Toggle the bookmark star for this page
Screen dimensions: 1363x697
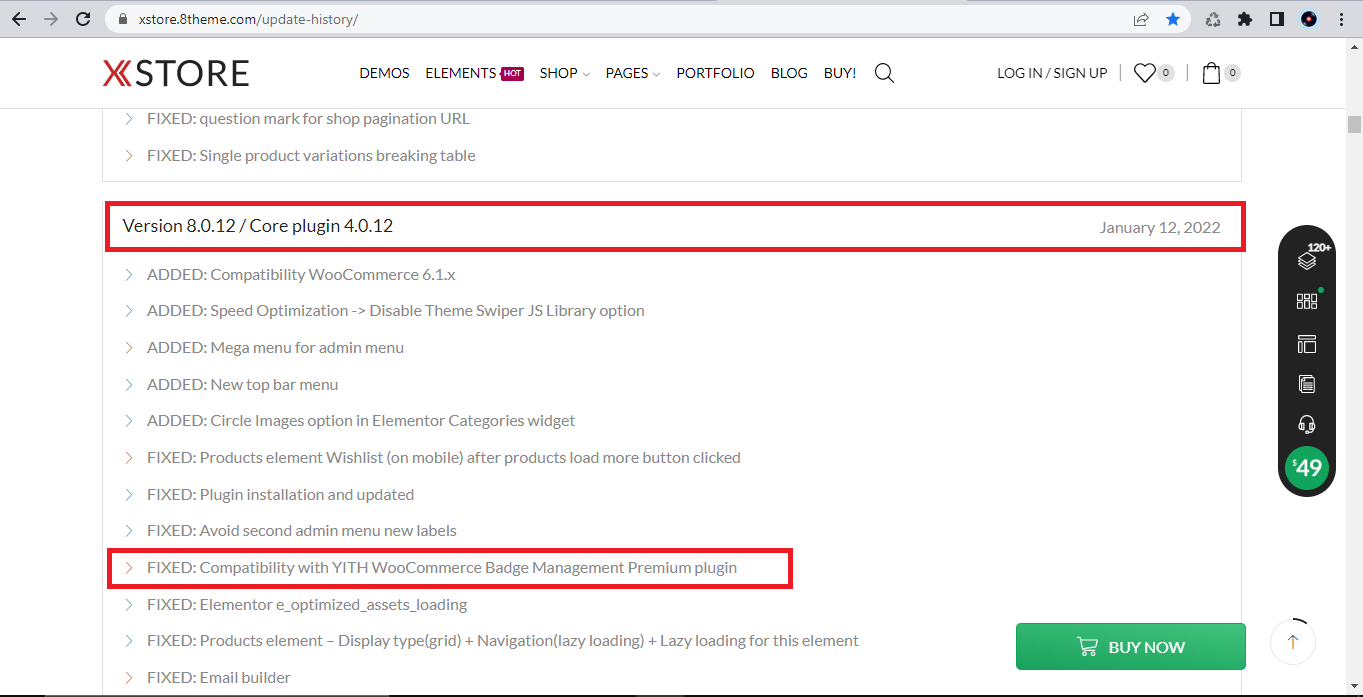pos(1173,19)
